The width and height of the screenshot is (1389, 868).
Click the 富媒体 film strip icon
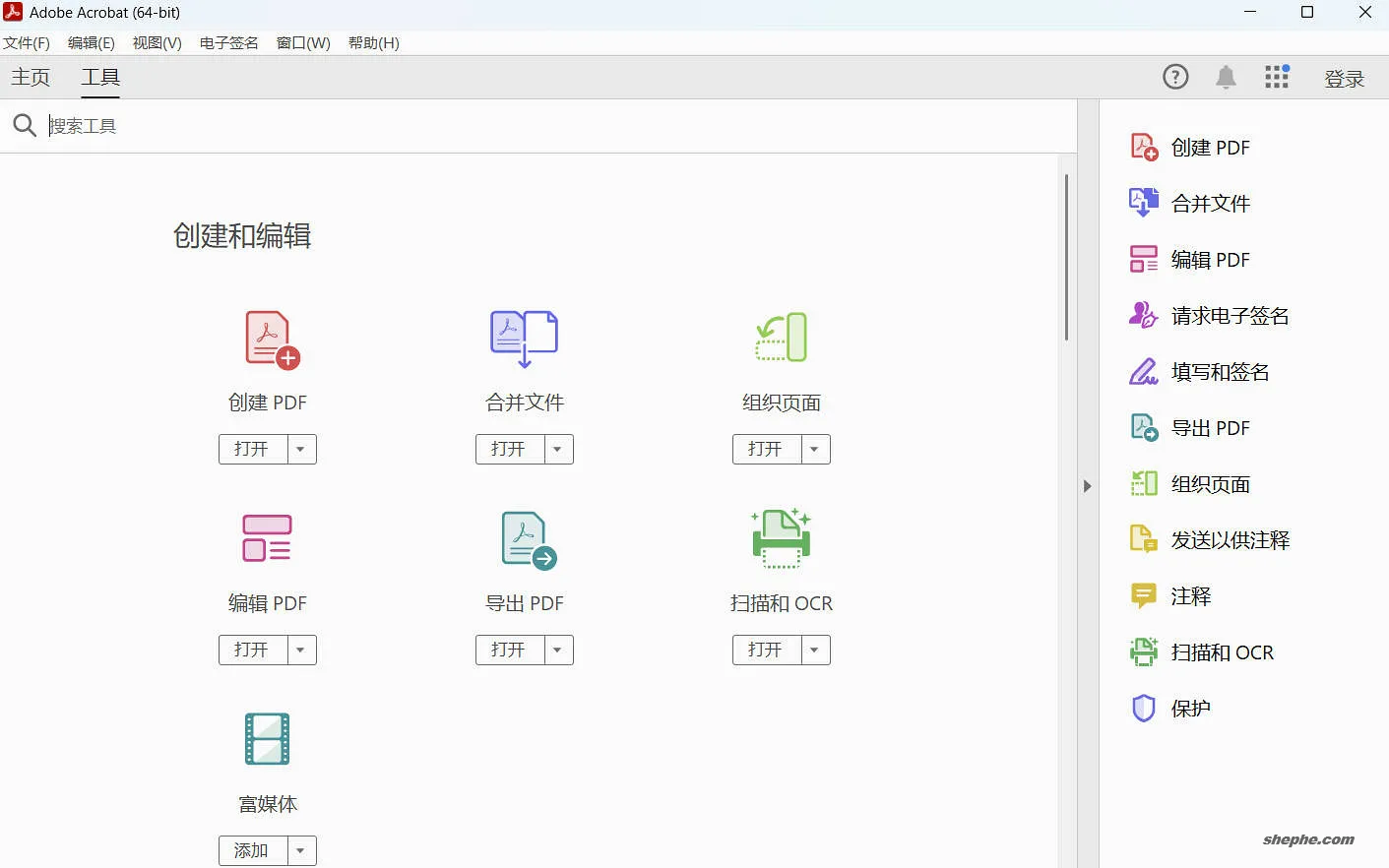[267, 739]
